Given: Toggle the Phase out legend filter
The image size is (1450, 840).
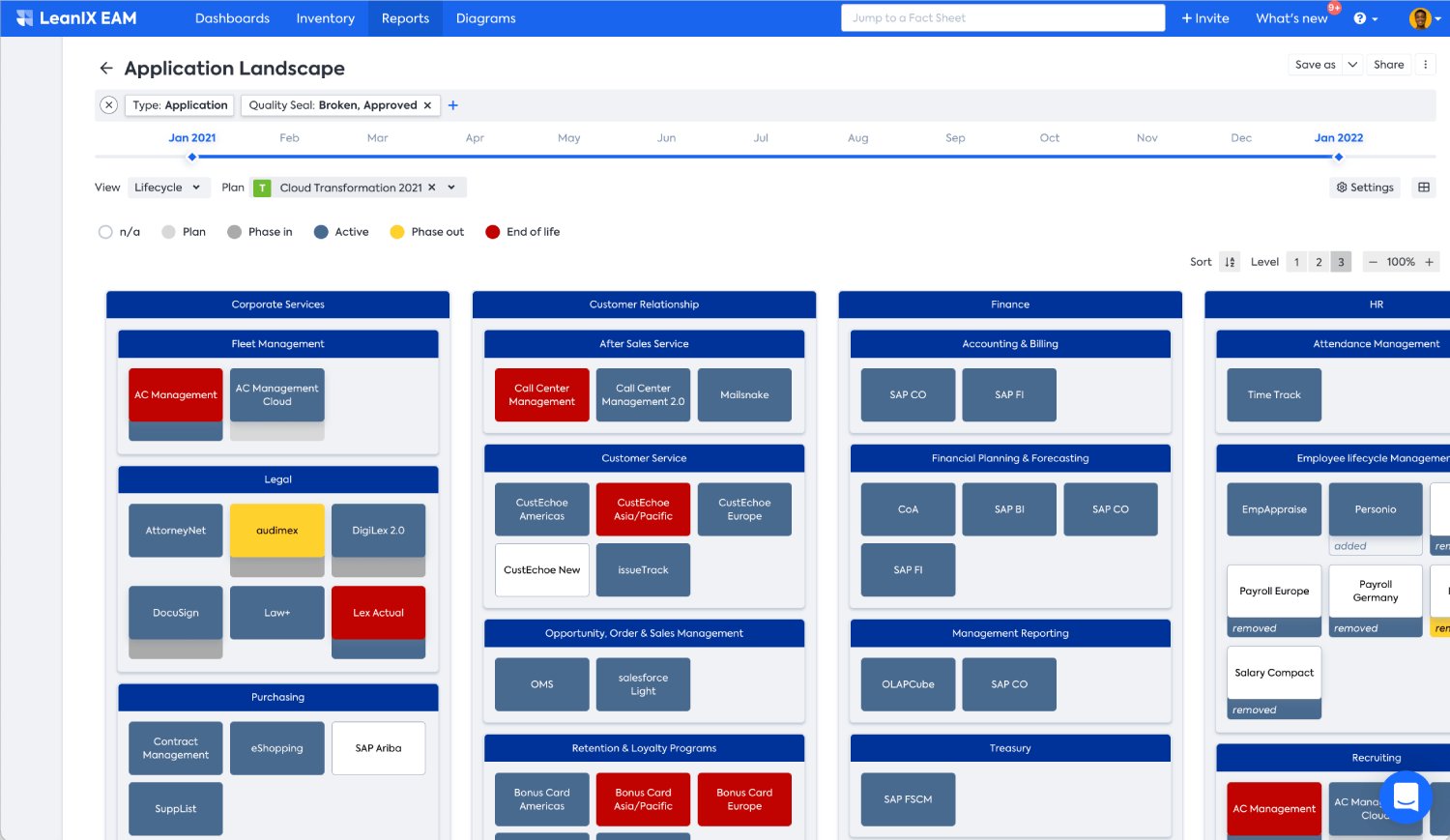Looking at the screenshot, I should [x=427, y=232].
